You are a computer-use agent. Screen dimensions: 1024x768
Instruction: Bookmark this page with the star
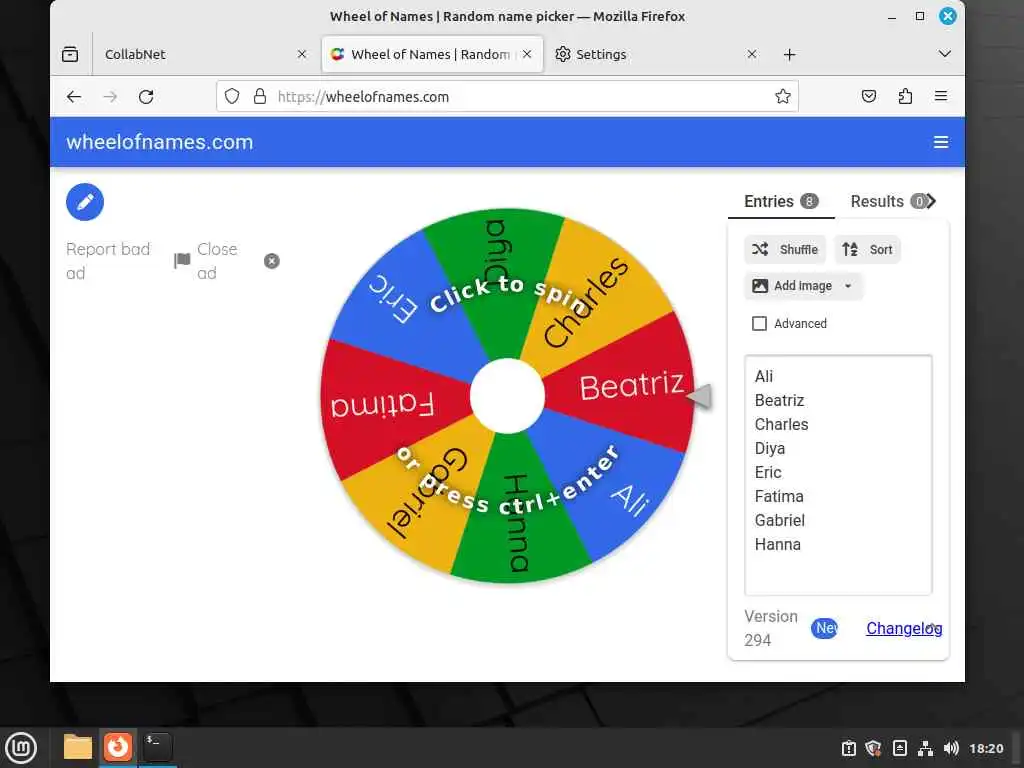(782, 97)
